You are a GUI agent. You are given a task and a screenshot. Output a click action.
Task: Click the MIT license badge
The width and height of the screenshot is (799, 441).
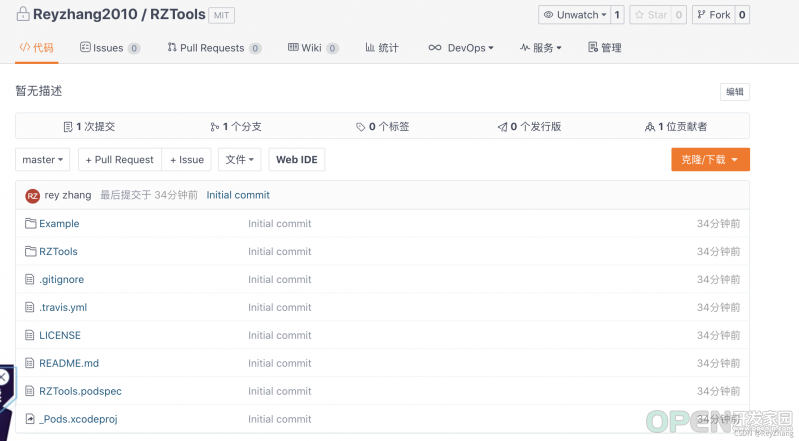[221, 15]
